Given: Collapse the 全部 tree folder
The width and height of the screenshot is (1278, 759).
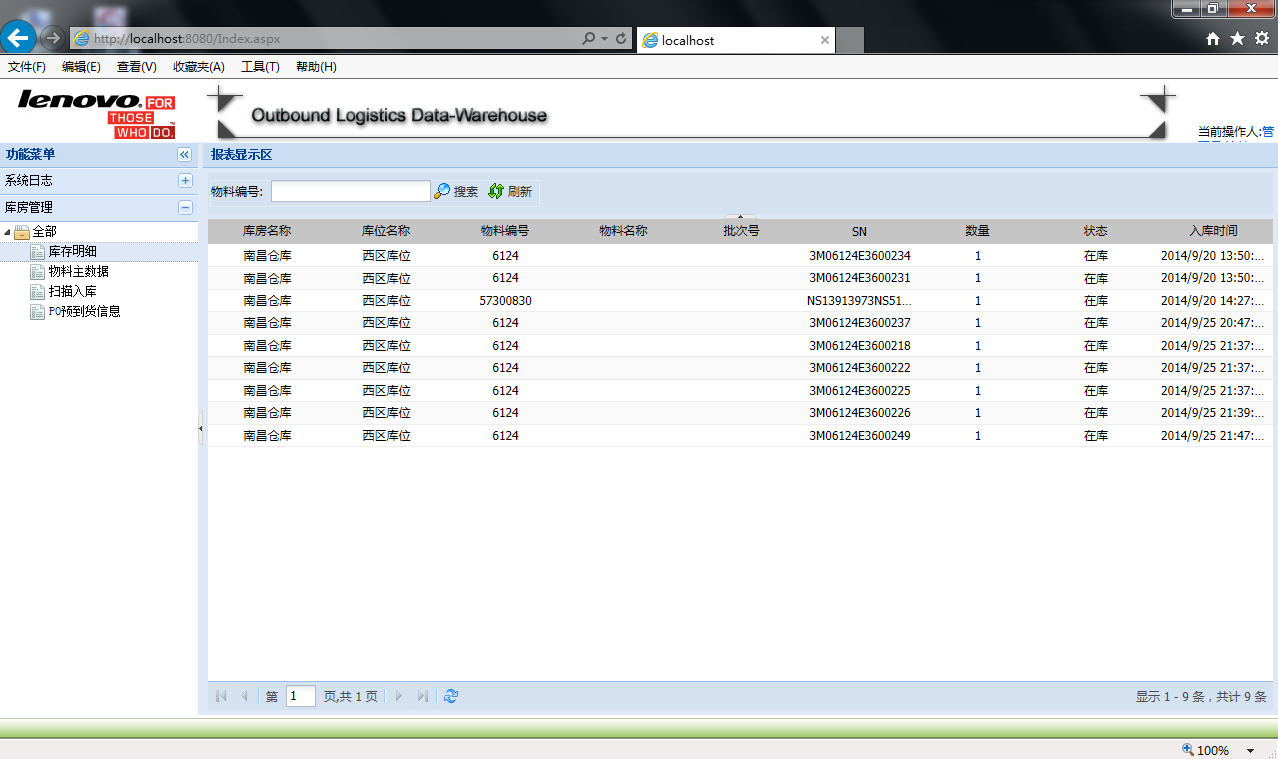Looking at the screenshot, I should coord(9,232).
